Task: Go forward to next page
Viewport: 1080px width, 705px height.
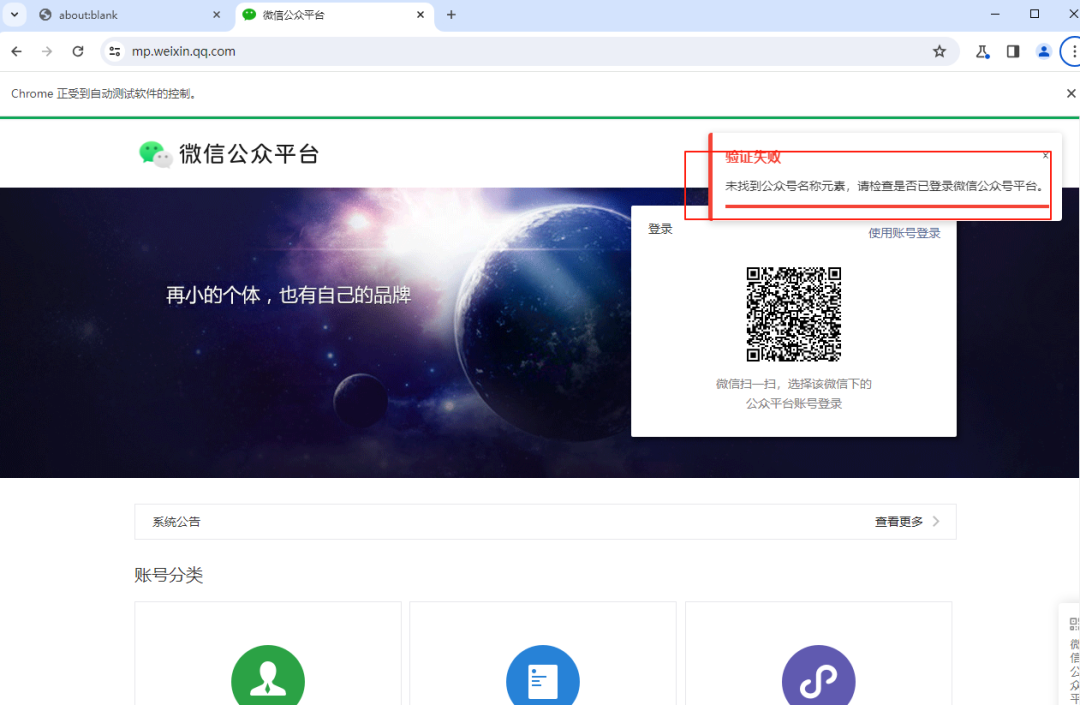Action: (x=47, y=51)
